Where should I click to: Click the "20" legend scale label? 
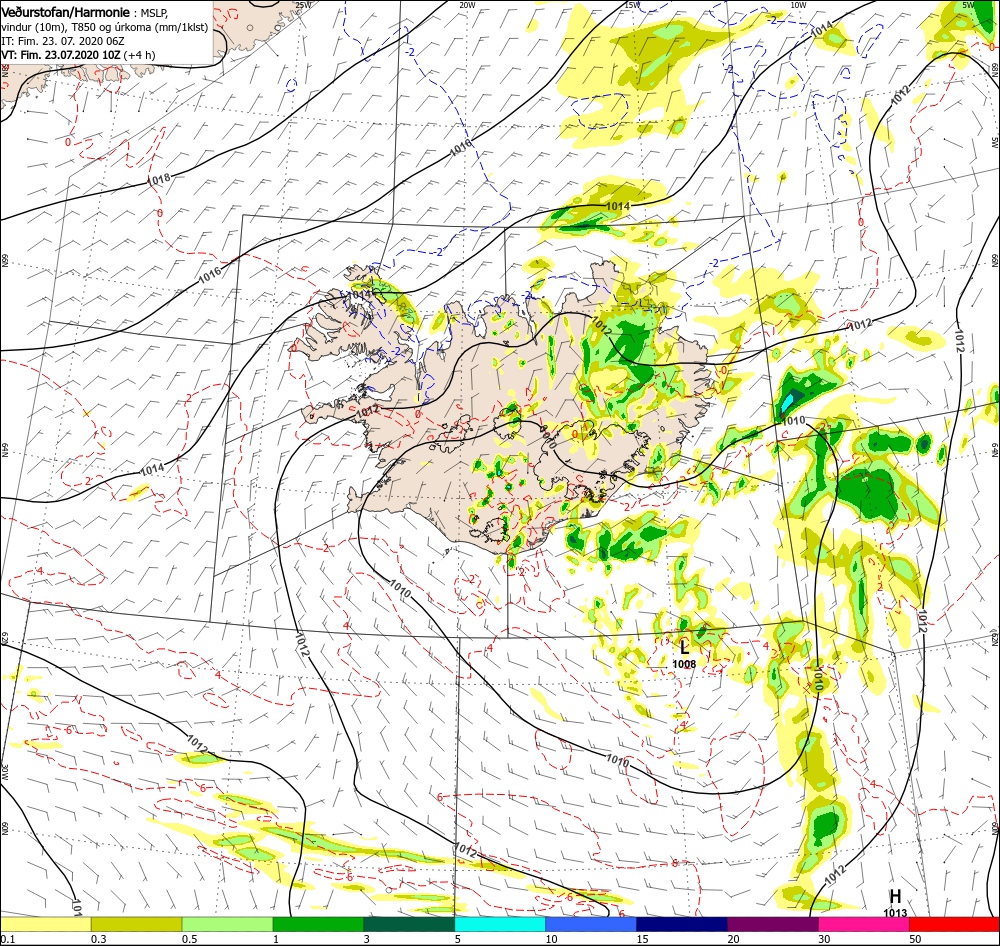coord(733,939)
